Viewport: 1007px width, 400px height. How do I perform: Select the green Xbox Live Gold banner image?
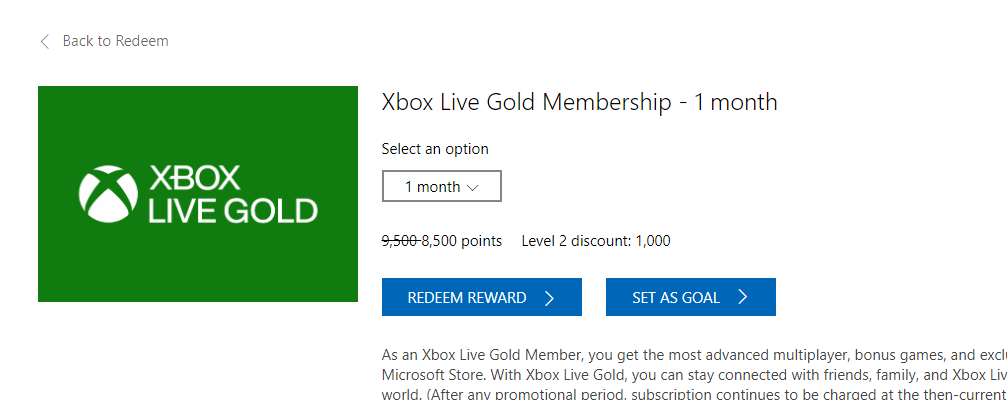click(x=198, y=194)
